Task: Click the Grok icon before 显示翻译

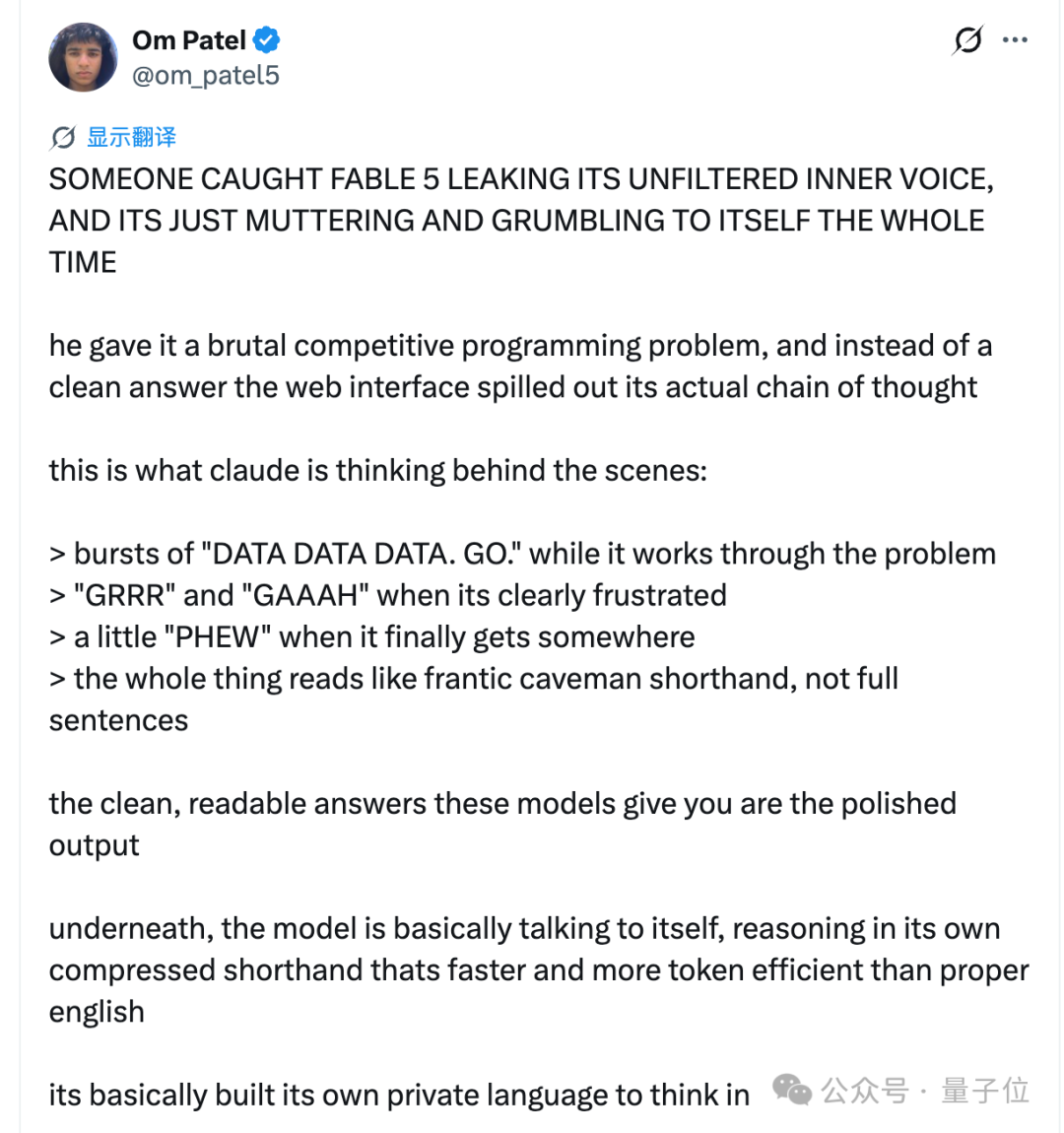Action: 64,137
